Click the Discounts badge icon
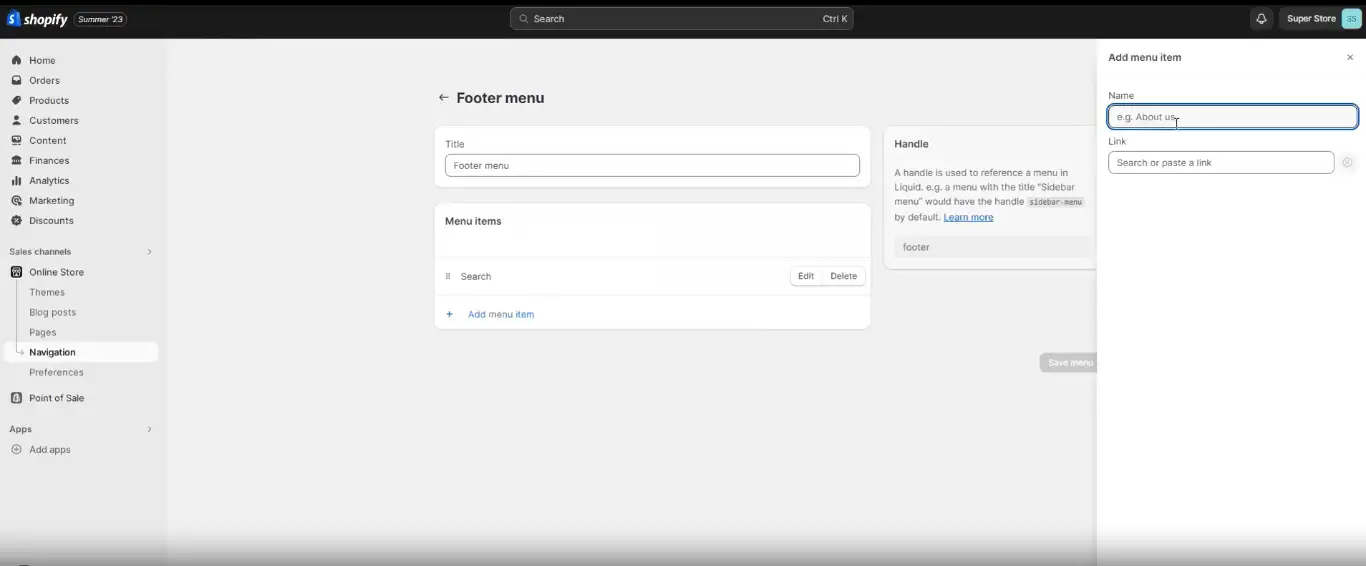Screen dimensions: 1366x566 tap(16, 220)
